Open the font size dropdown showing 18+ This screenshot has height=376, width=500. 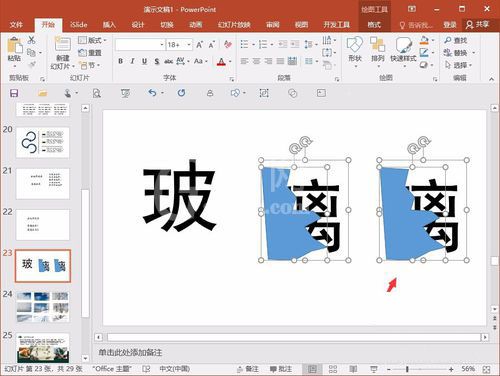click(189, 44)
